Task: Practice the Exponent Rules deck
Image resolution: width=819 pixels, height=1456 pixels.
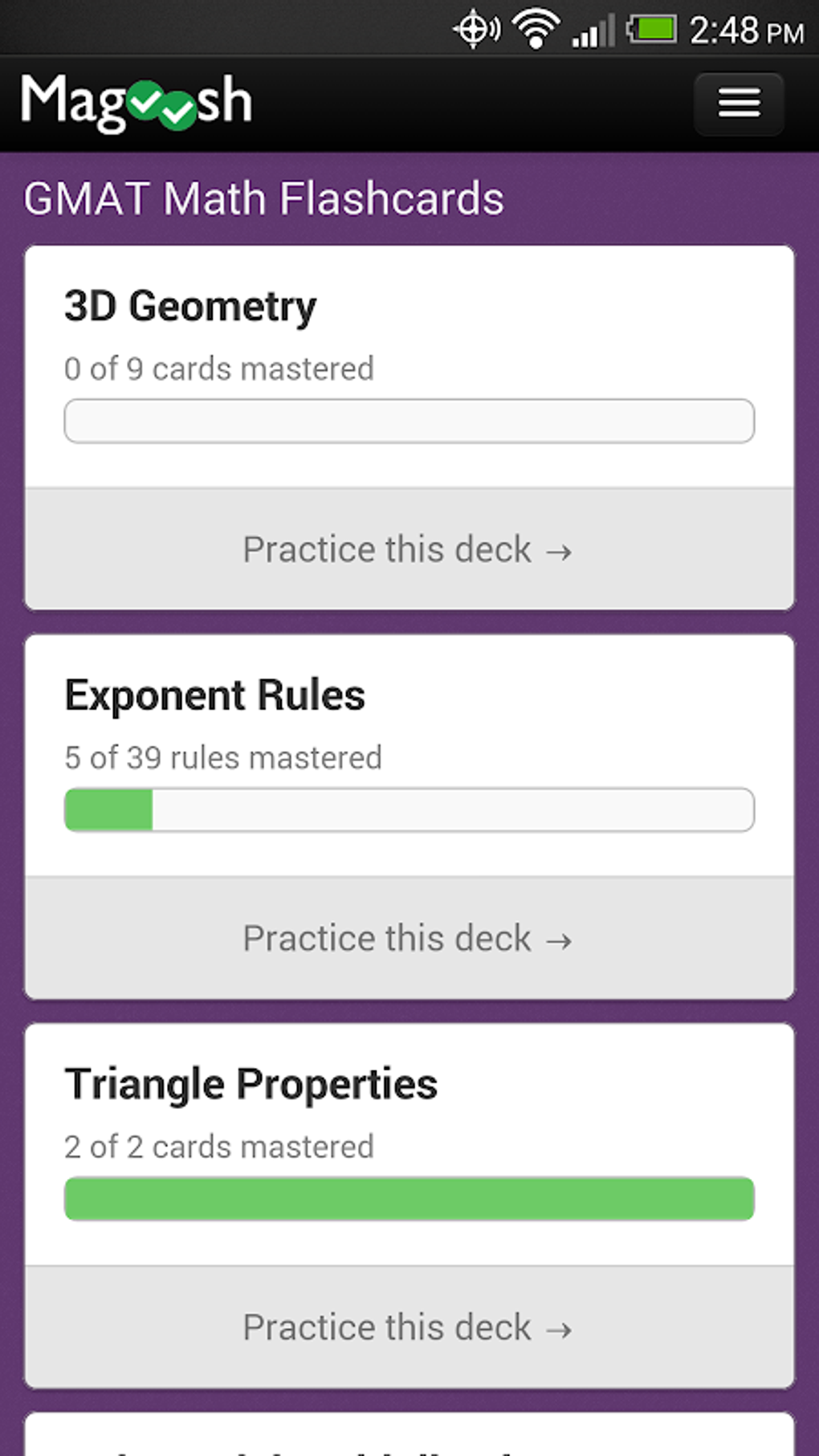Action: (409, 939)
